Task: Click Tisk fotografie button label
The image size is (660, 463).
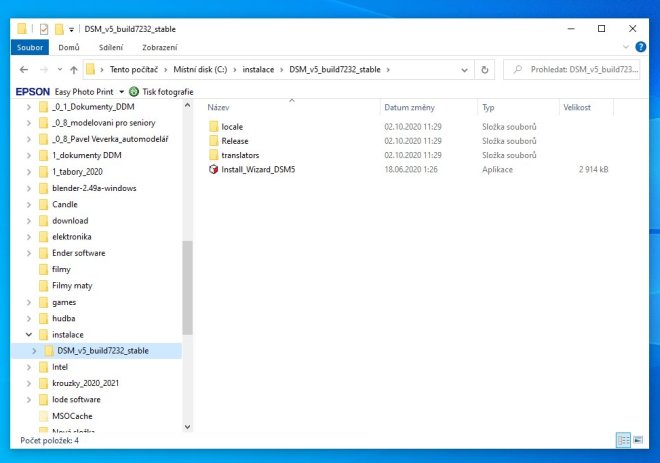Action: (168, 92)
